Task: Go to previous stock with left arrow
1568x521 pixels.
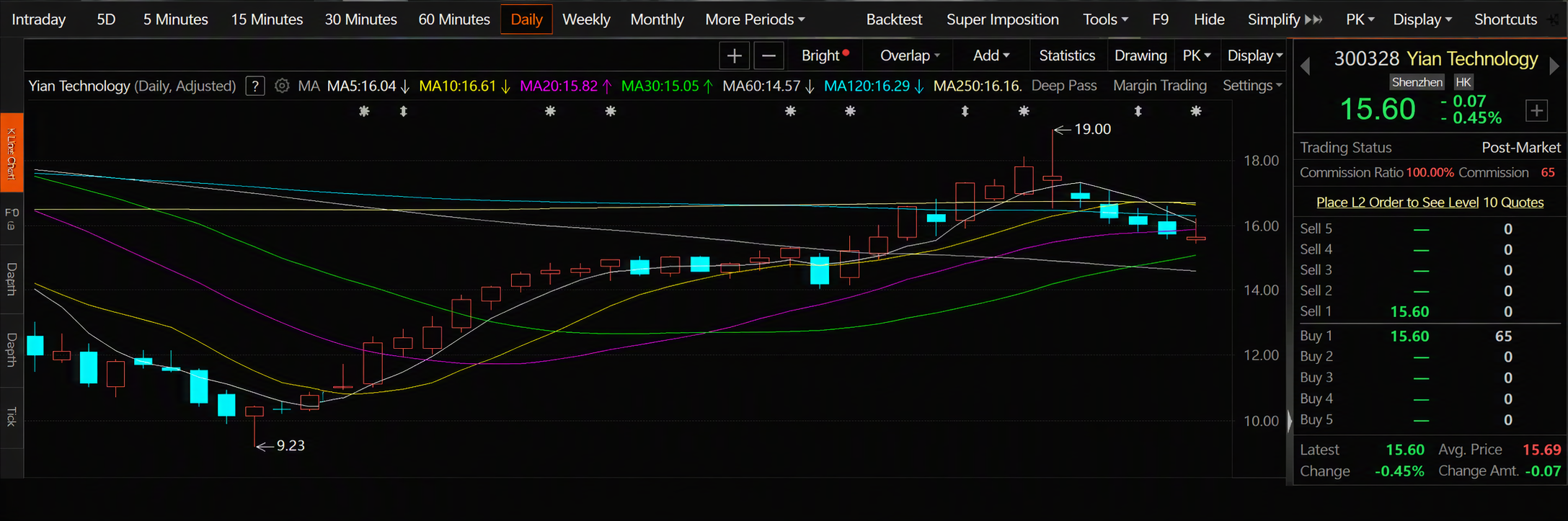Action: 1305,66
